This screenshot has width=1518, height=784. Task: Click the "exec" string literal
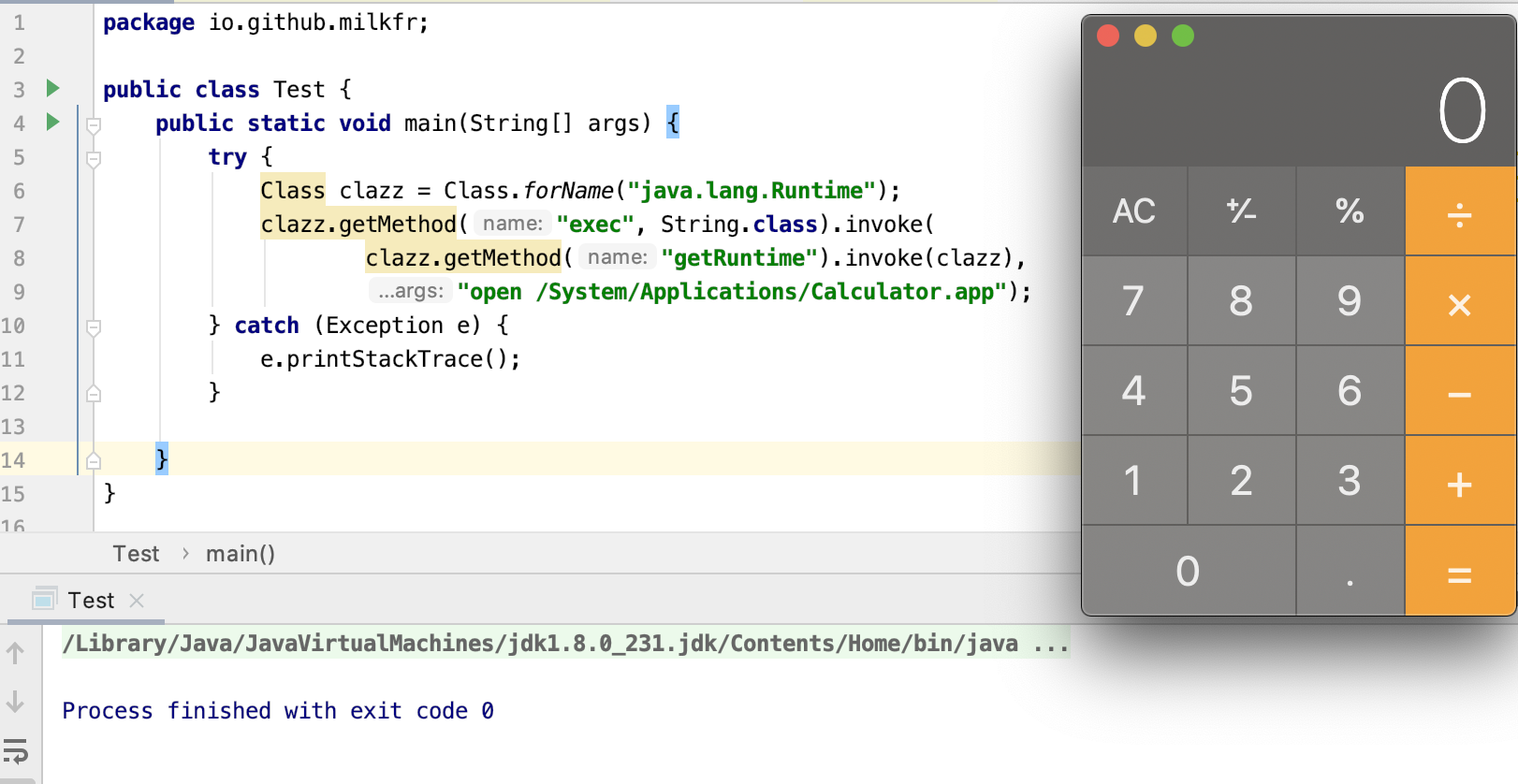[595, 225]
